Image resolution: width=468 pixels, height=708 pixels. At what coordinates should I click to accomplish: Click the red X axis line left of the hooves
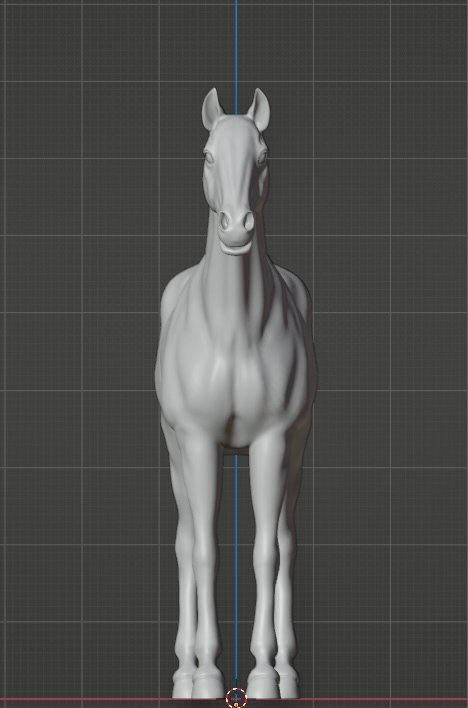(x=86, y=699)
